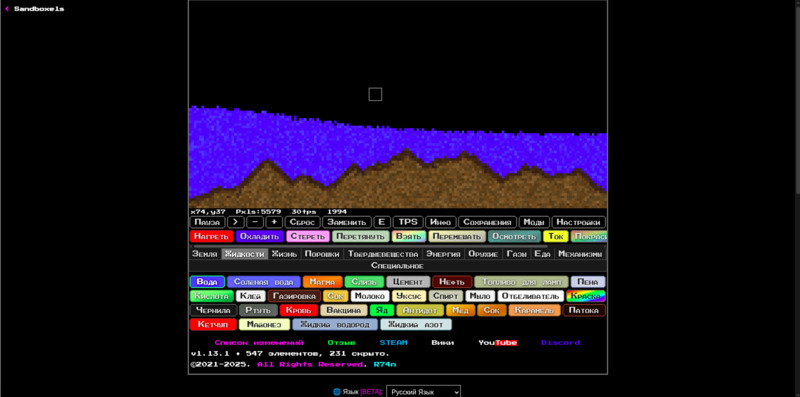The height and width of the screenshot is (397, 800).
Task: Toggle the Заменить replace mode
Action: tap(347, 222)
